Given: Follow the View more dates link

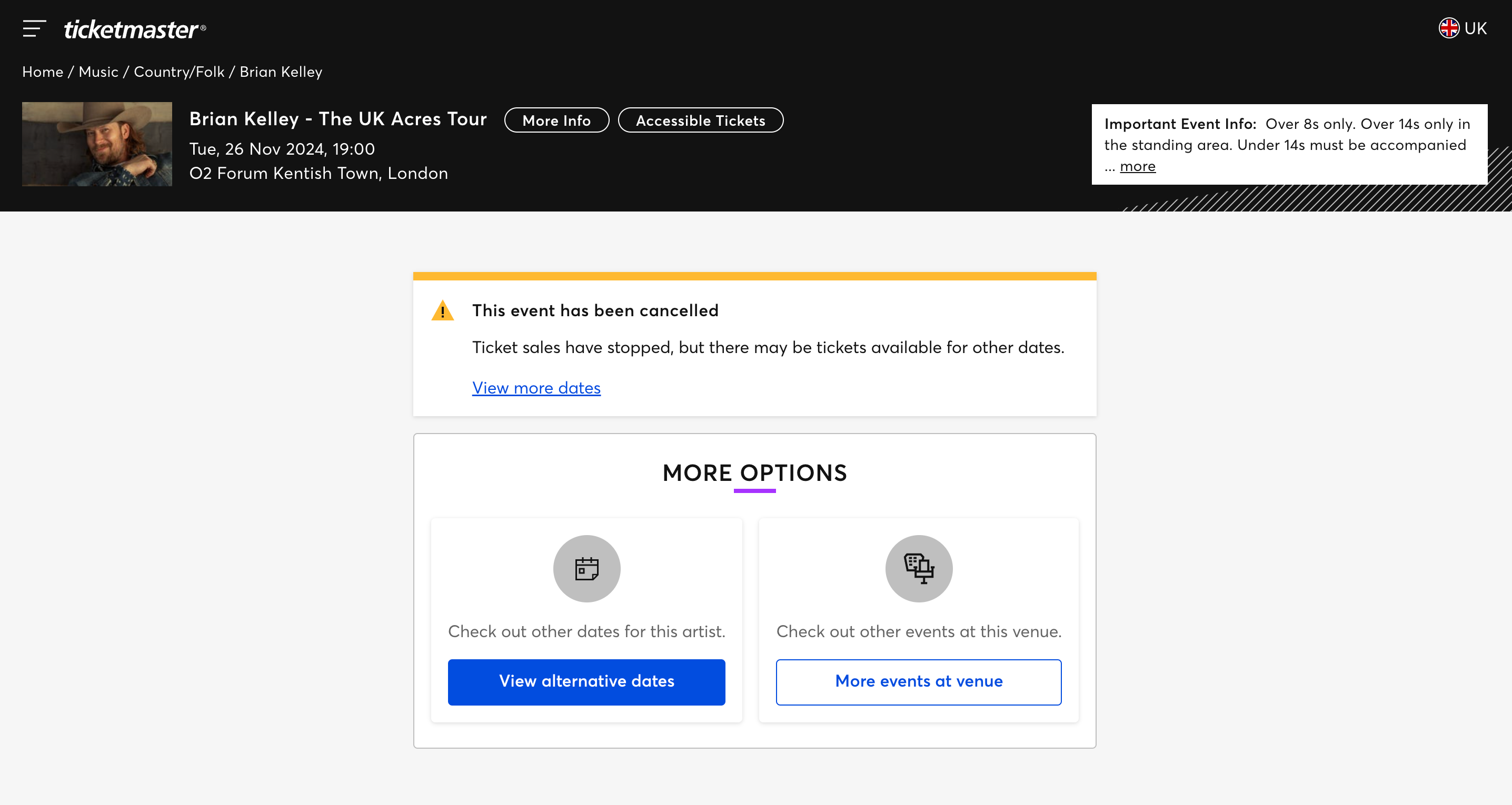Looking at the screenshot, I should 536,388.
